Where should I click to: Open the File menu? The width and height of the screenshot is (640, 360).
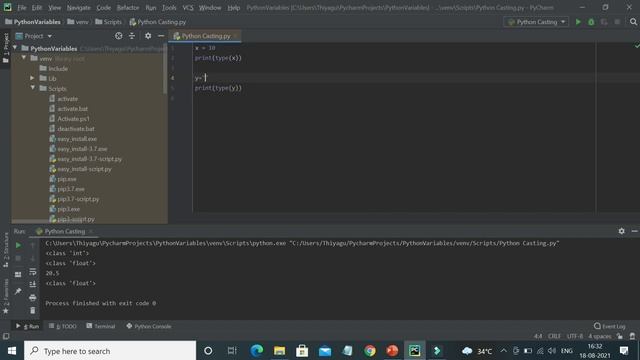click(x=22, y=8)
